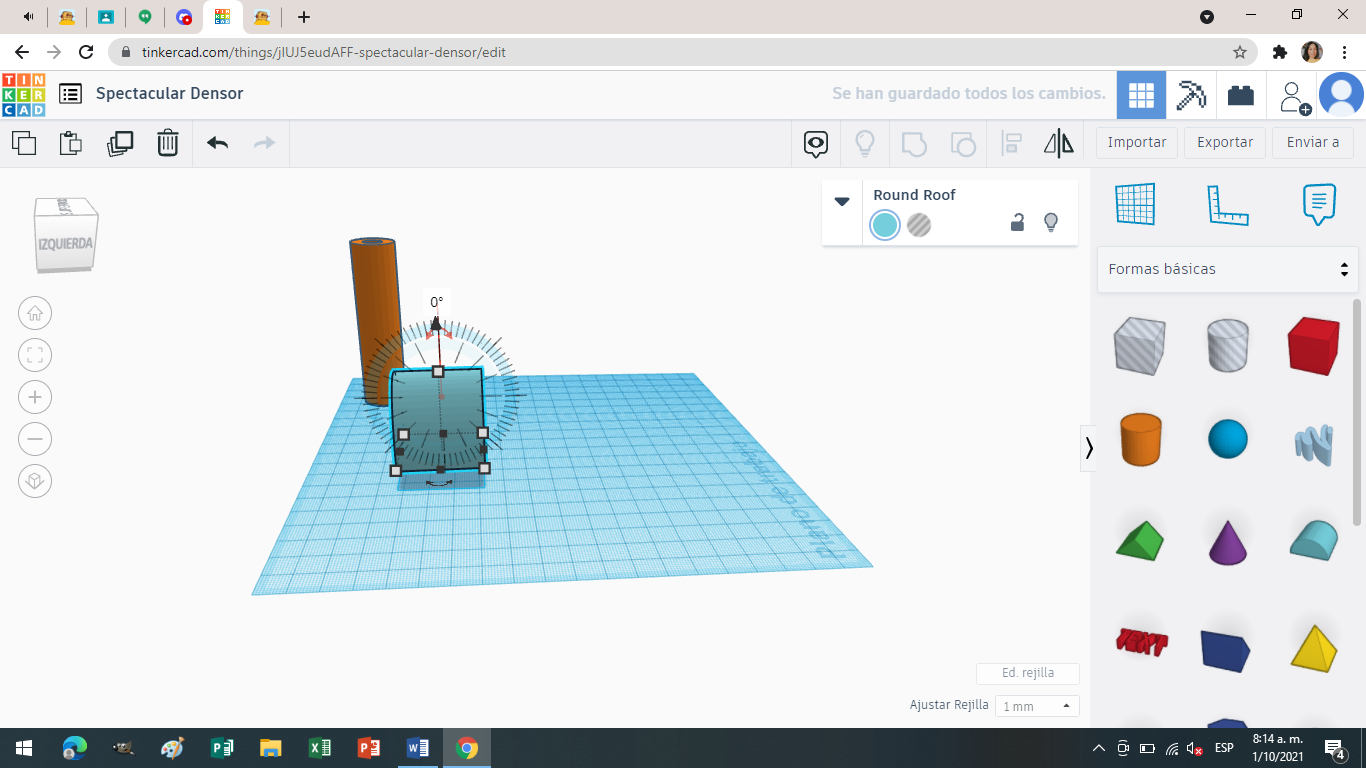Open the Formas básicas shapes dropdown
Image resolution: width=1366 pixels, height=768 pixels.
[x=1227, y=269]
